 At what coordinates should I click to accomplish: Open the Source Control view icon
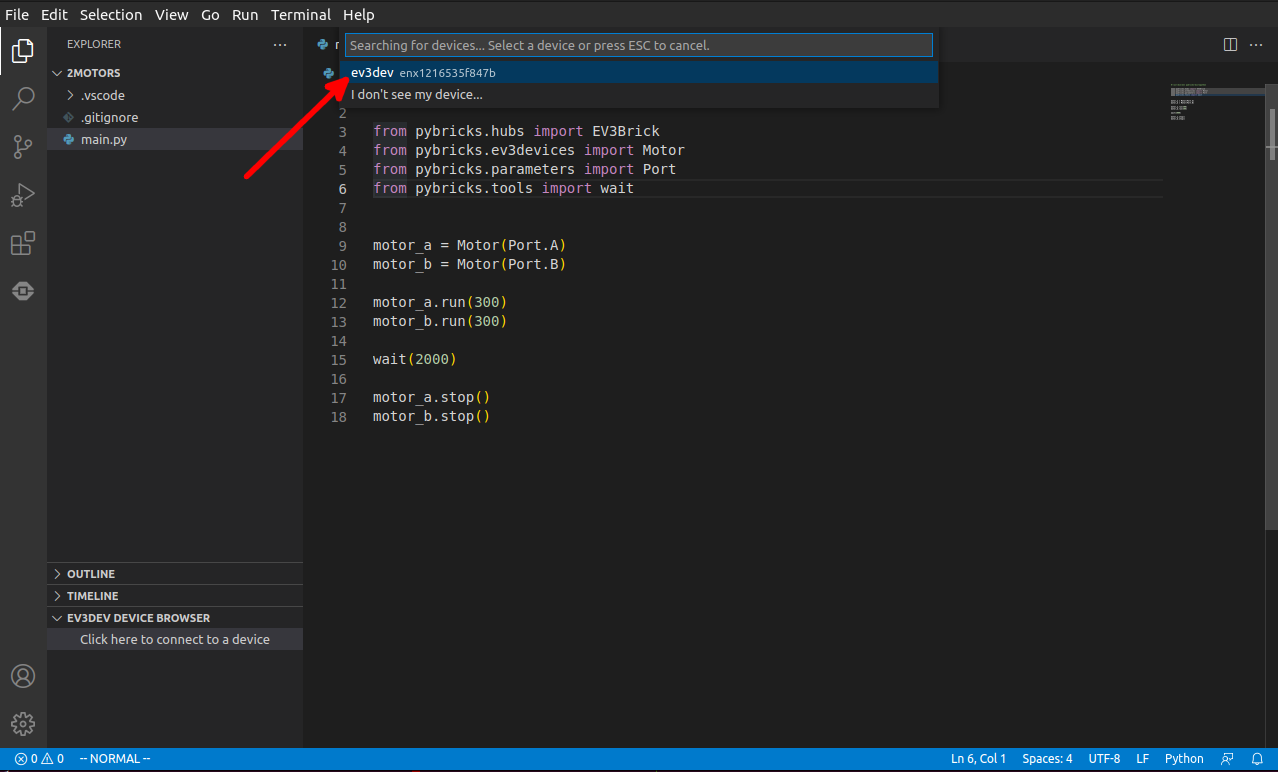(x=22, y=147)
